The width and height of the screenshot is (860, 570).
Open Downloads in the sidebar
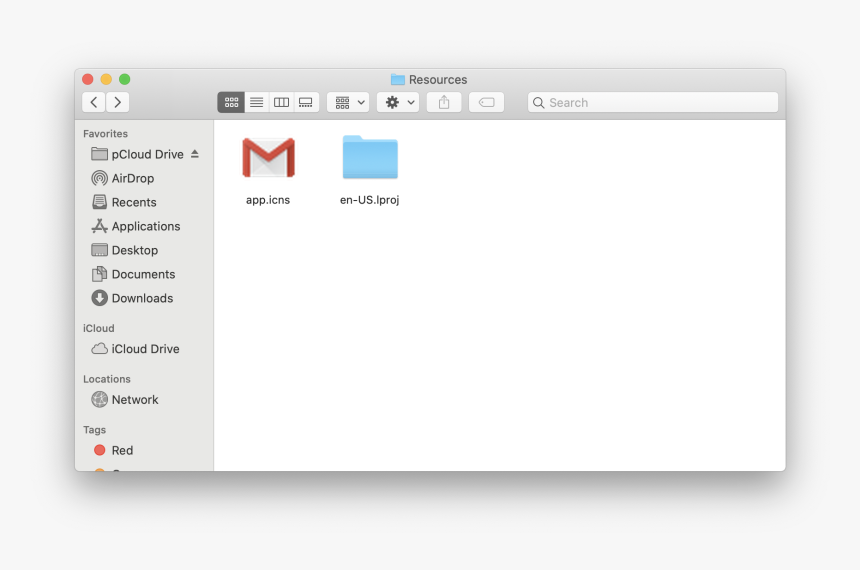click(144, 298)
